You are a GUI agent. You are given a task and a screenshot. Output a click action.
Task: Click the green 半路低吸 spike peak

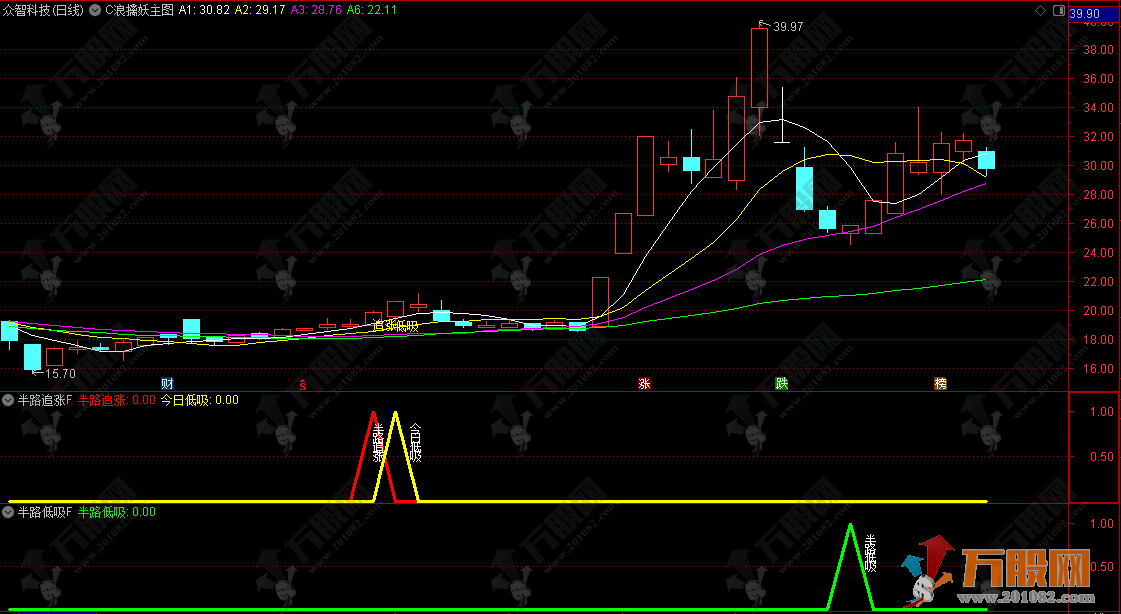(850, 525)
